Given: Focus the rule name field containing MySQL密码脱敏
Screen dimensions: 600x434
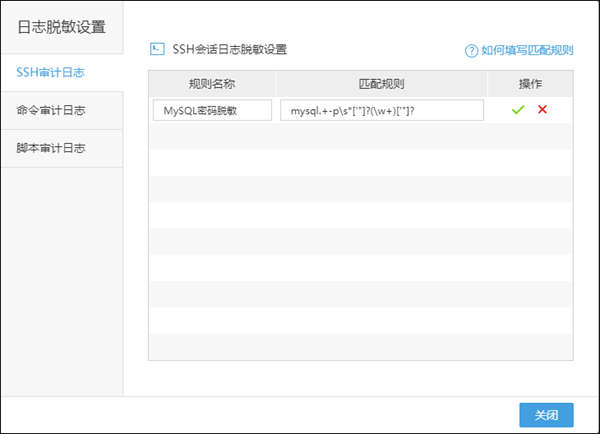Looking at the screenshot, I should (x=212, y=110).
